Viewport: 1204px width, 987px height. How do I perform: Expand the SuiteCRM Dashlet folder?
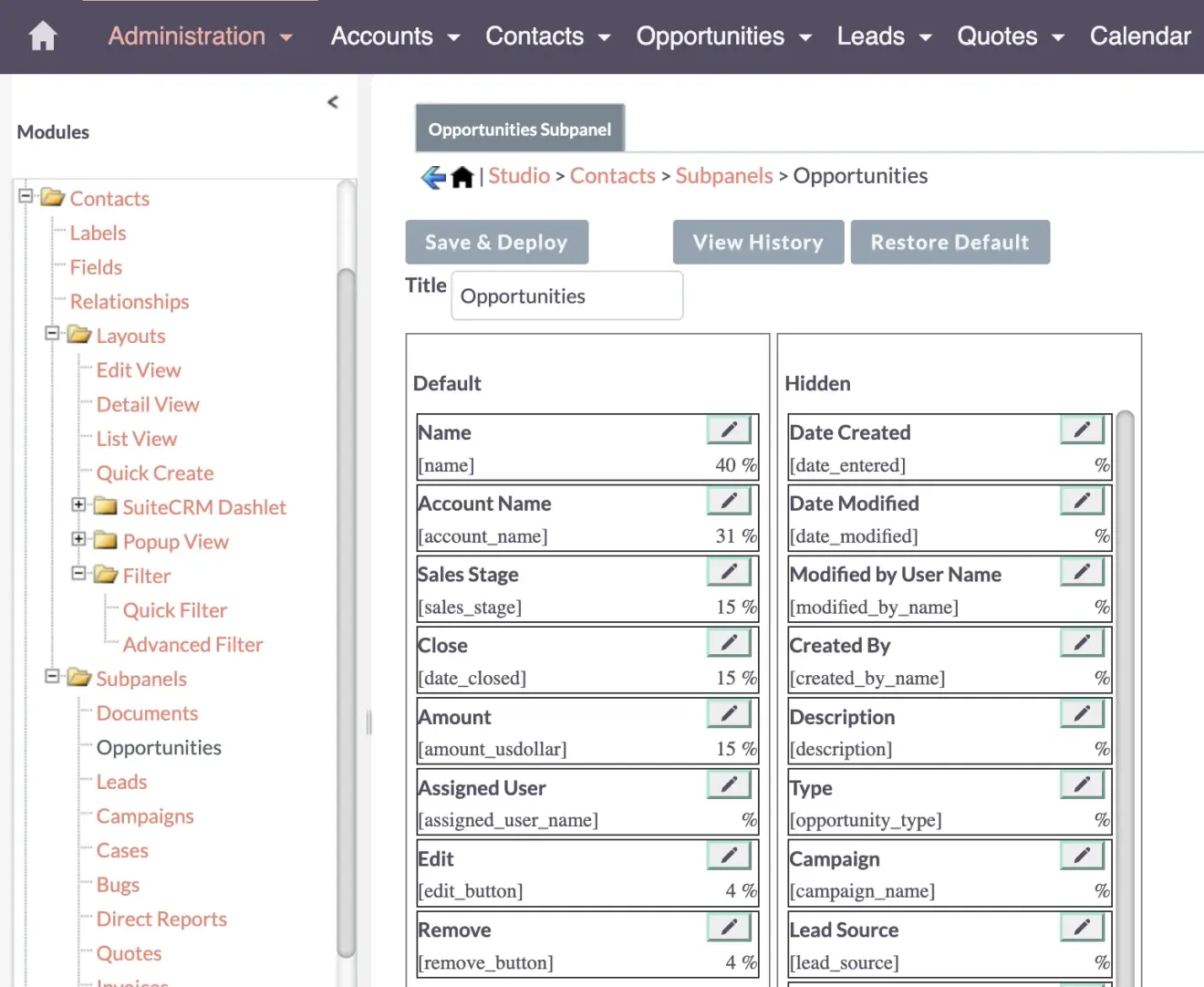79,506
